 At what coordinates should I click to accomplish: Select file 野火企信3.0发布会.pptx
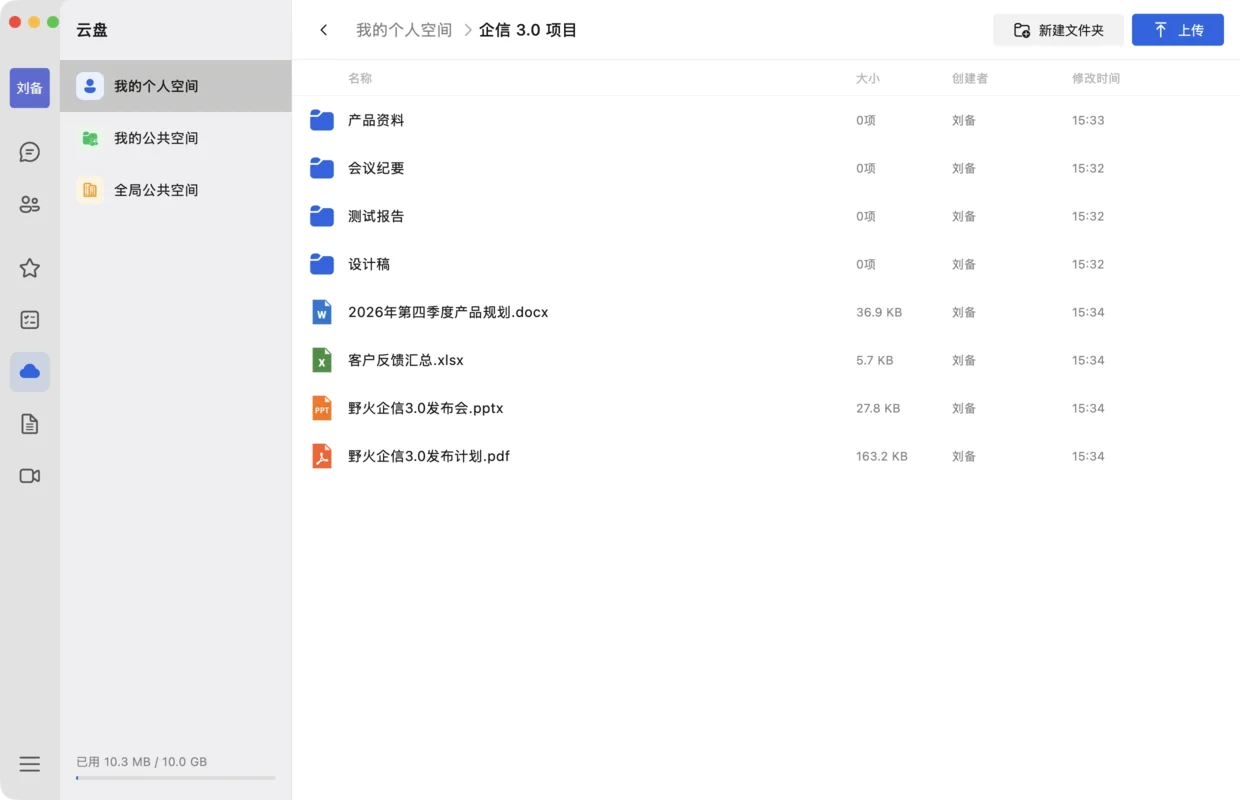click(x=426, y=408)
